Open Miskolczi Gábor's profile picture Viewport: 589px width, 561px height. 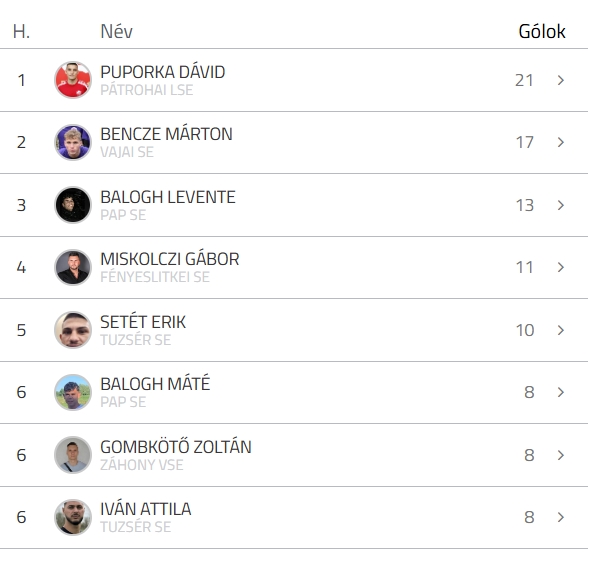click(x=73, y=267)
